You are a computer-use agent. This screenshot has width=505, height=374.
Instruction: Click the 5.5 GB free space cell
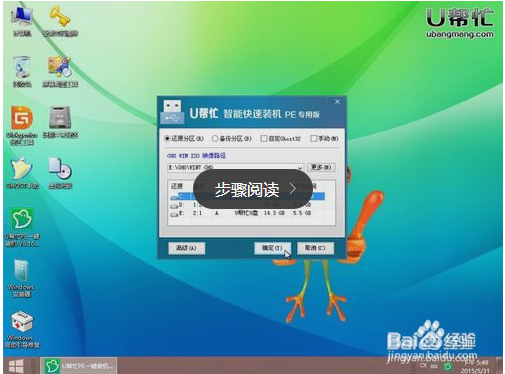click(302, 213)
